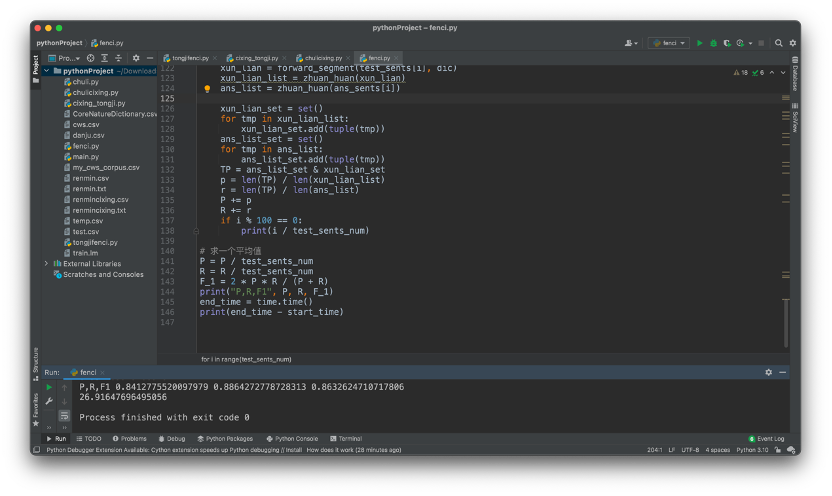Screen dimensions: 832x496
Task: Toggle the Structure tool window strip button
Action: [x=36, y=364]
